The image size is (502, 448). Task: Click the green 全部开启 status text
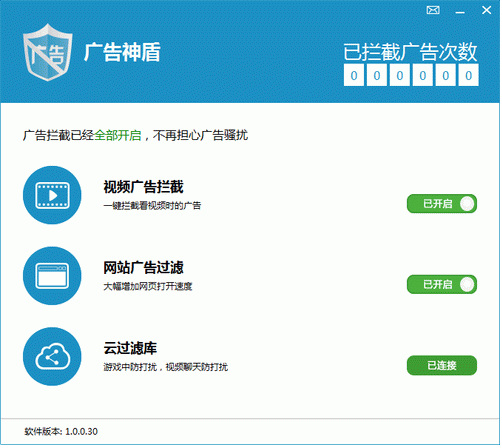(x=118, y=136)
